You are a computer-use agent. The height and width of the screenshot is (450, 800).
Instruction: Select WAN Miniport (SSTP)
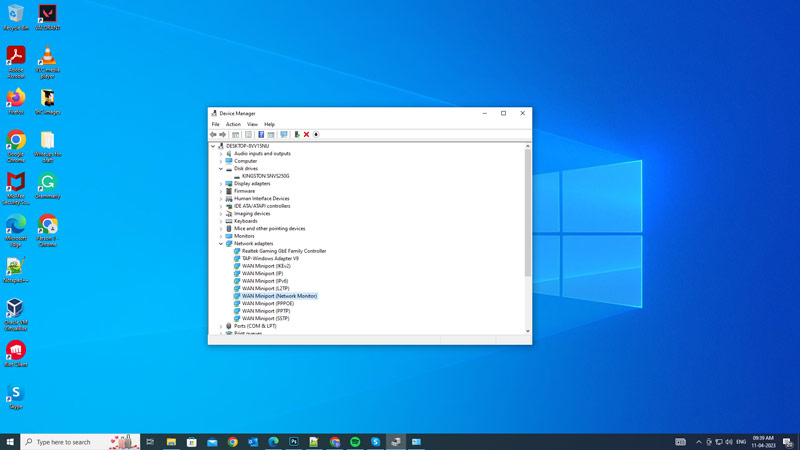pos(265,318)
